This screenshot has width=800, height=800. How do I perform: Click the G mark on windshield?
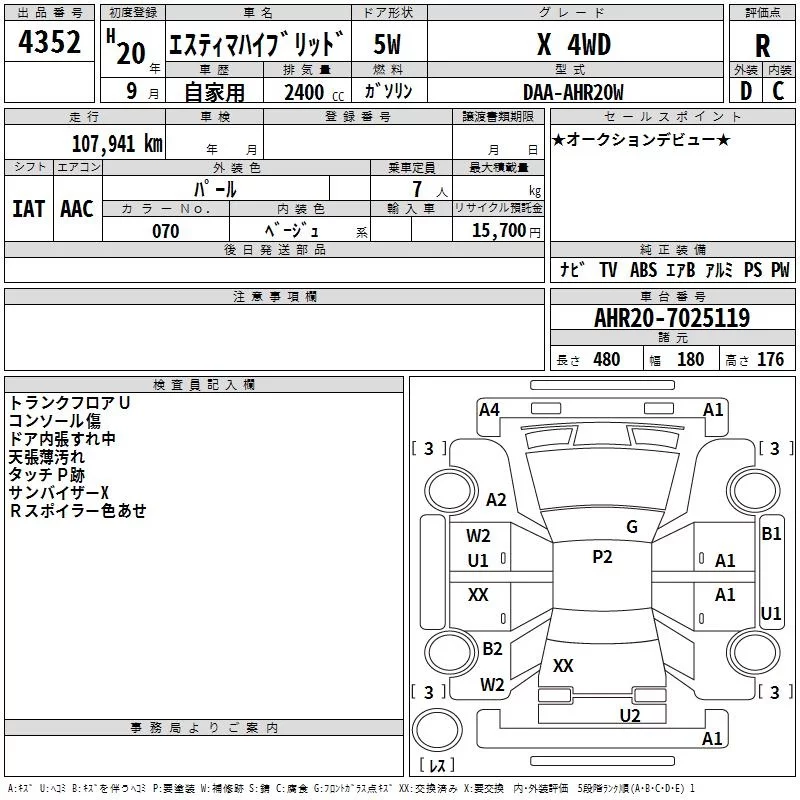click(632, 527)
